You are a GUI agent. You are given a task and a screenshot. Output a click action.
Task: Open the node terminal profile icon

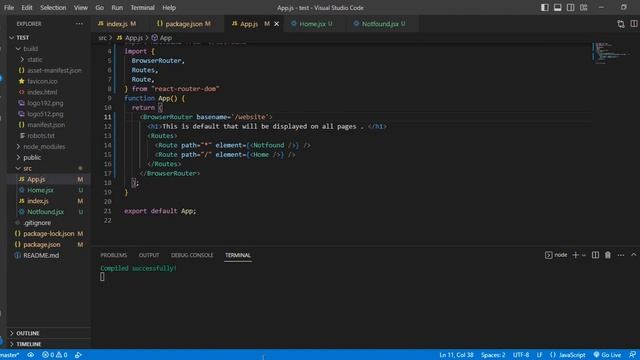coord(549,255)
